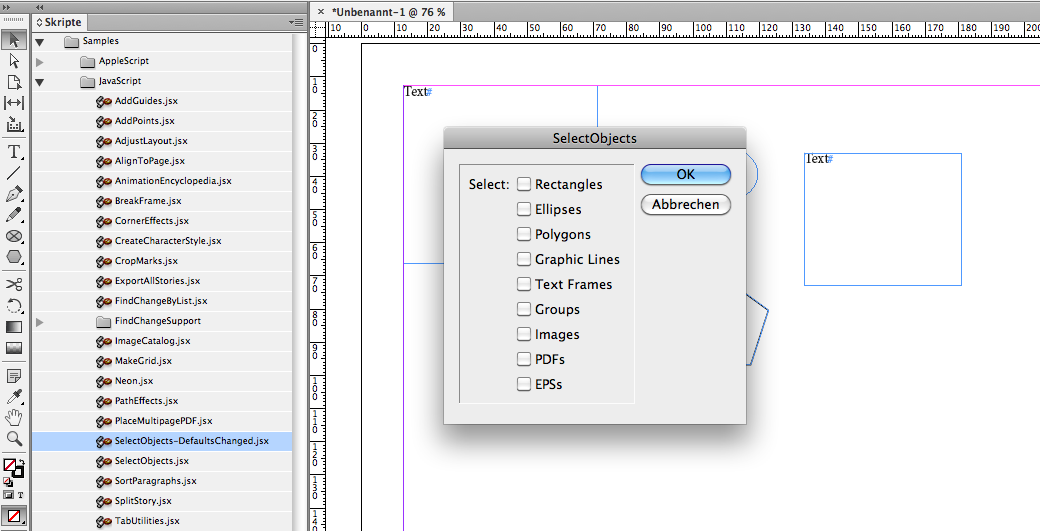Image resolution: width=1040 pixels, height=531 pixels.
Task: Select the Hand tool
Action: click(14, 418)
